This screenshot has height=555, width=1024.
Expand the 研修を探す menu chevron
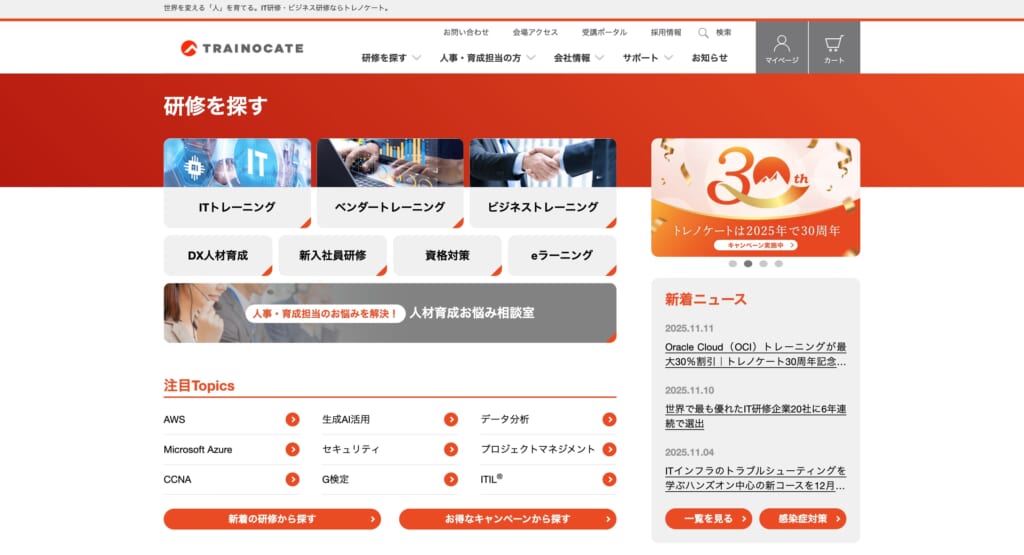[x=417, y=57]
